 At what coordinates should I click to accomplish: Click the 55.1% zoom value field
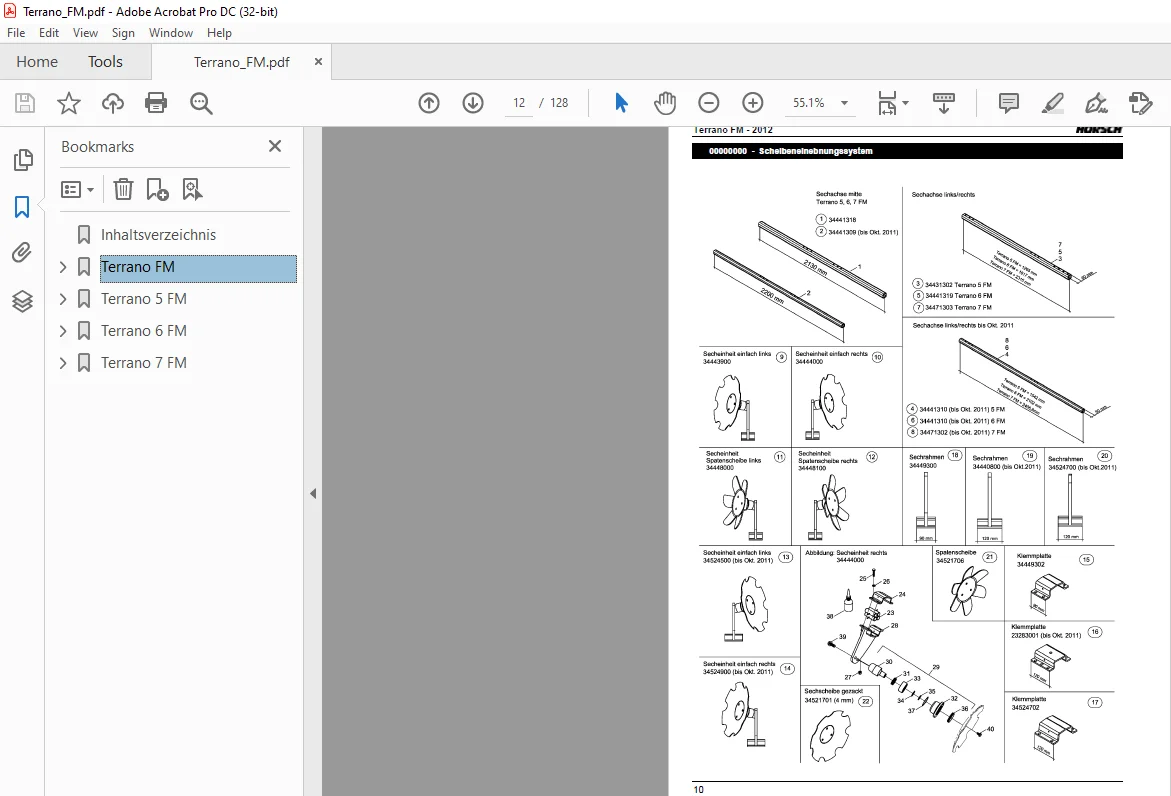coord(808,103)
